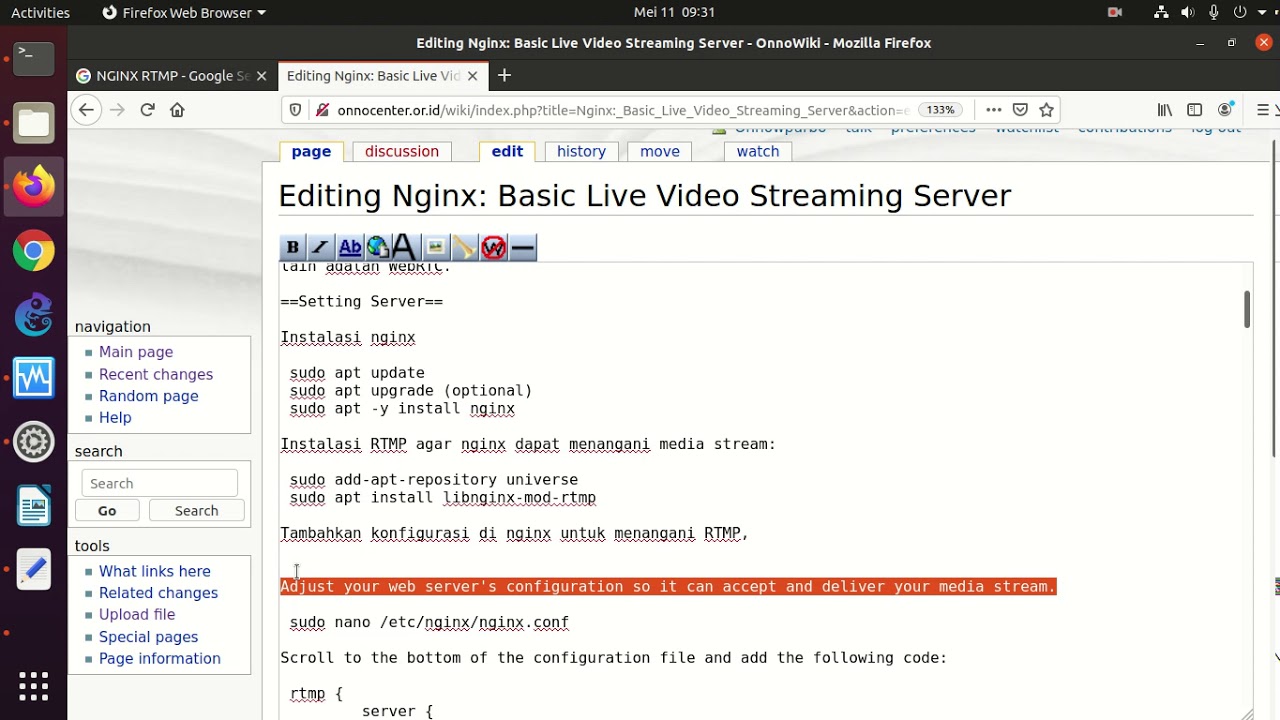Open text editor from dock
Image resolution: width=1280 pixels, height=720 pixels.
point(33,570)
